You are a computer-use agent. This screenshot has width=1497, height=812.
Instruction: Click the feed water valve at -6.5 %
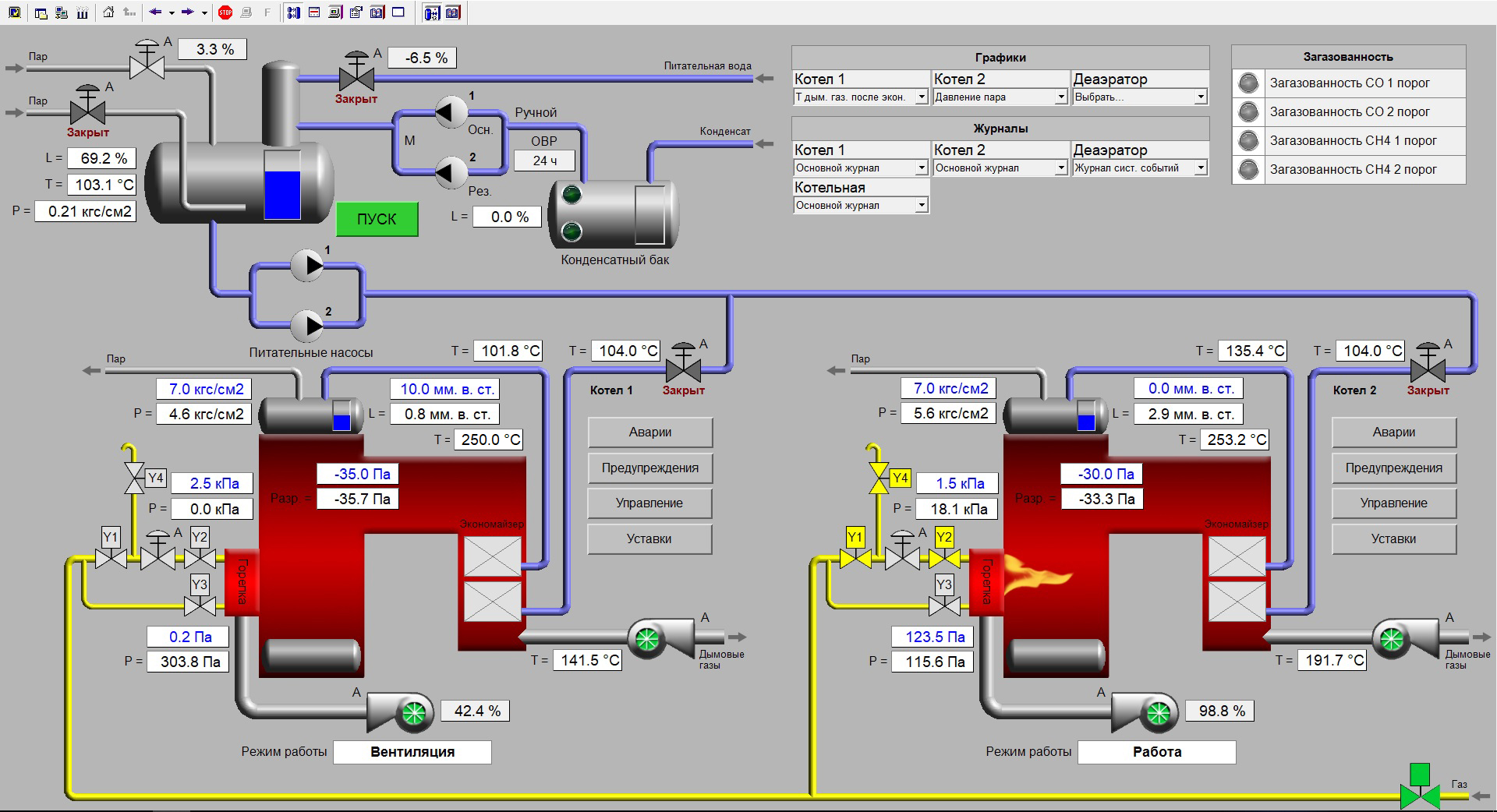coord(356,71)
